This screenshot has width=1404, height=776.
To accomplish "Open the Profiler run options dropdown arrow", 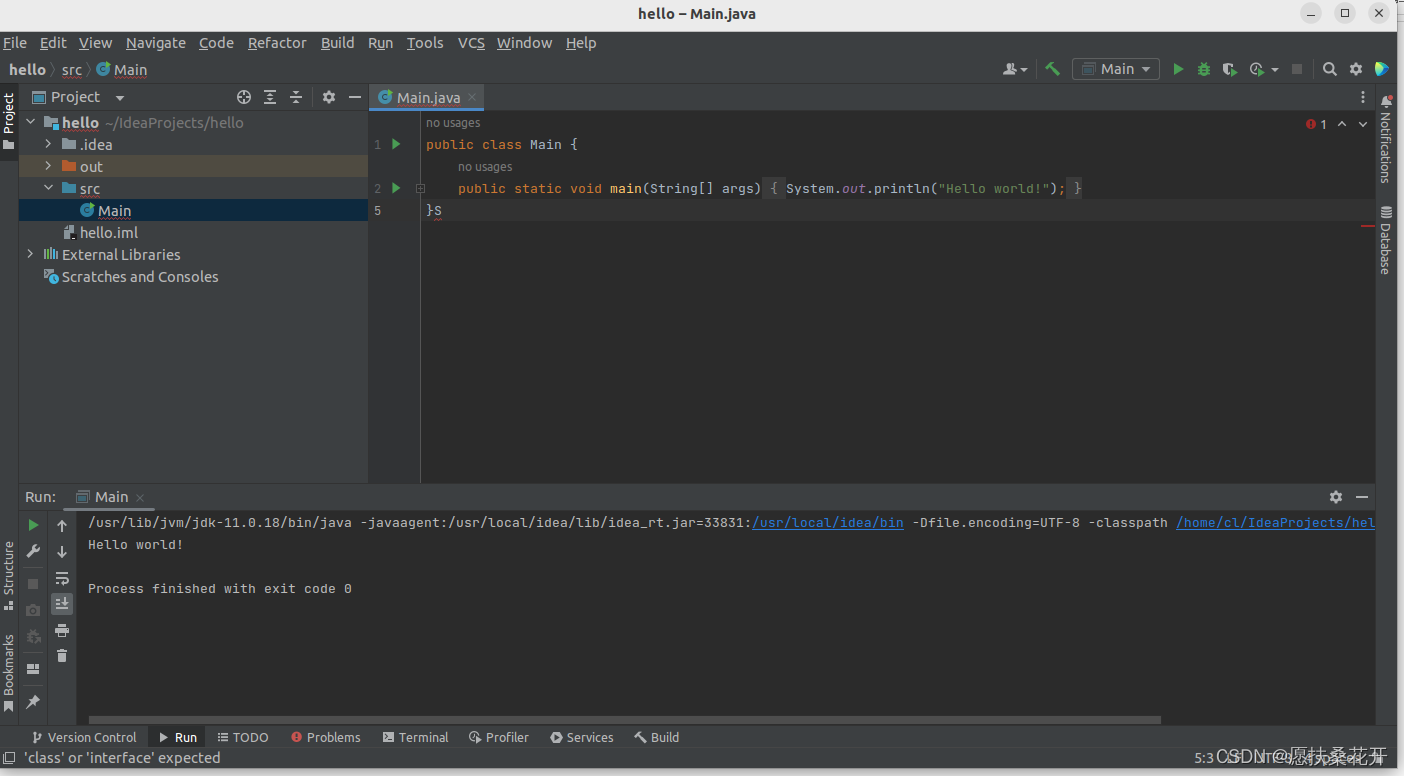I will pos(1275,70).
